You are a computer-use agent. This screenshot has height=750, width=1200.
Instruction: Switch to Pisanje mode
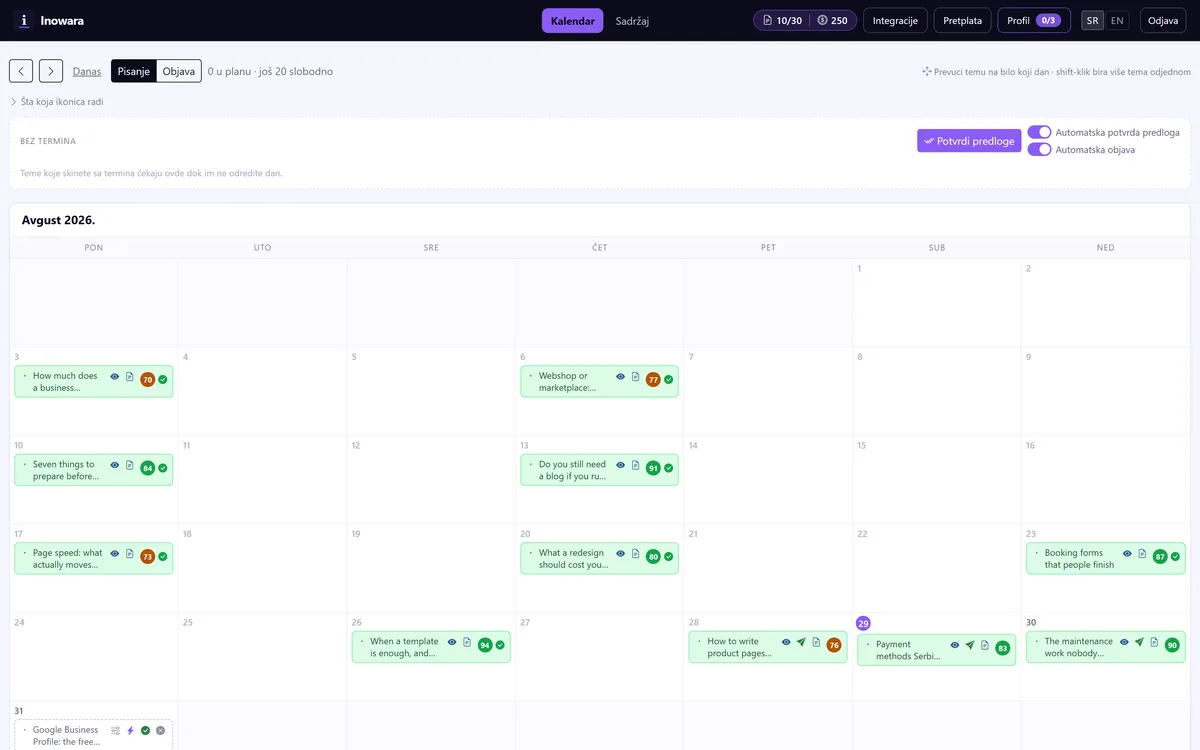click(x=134, y=71)
